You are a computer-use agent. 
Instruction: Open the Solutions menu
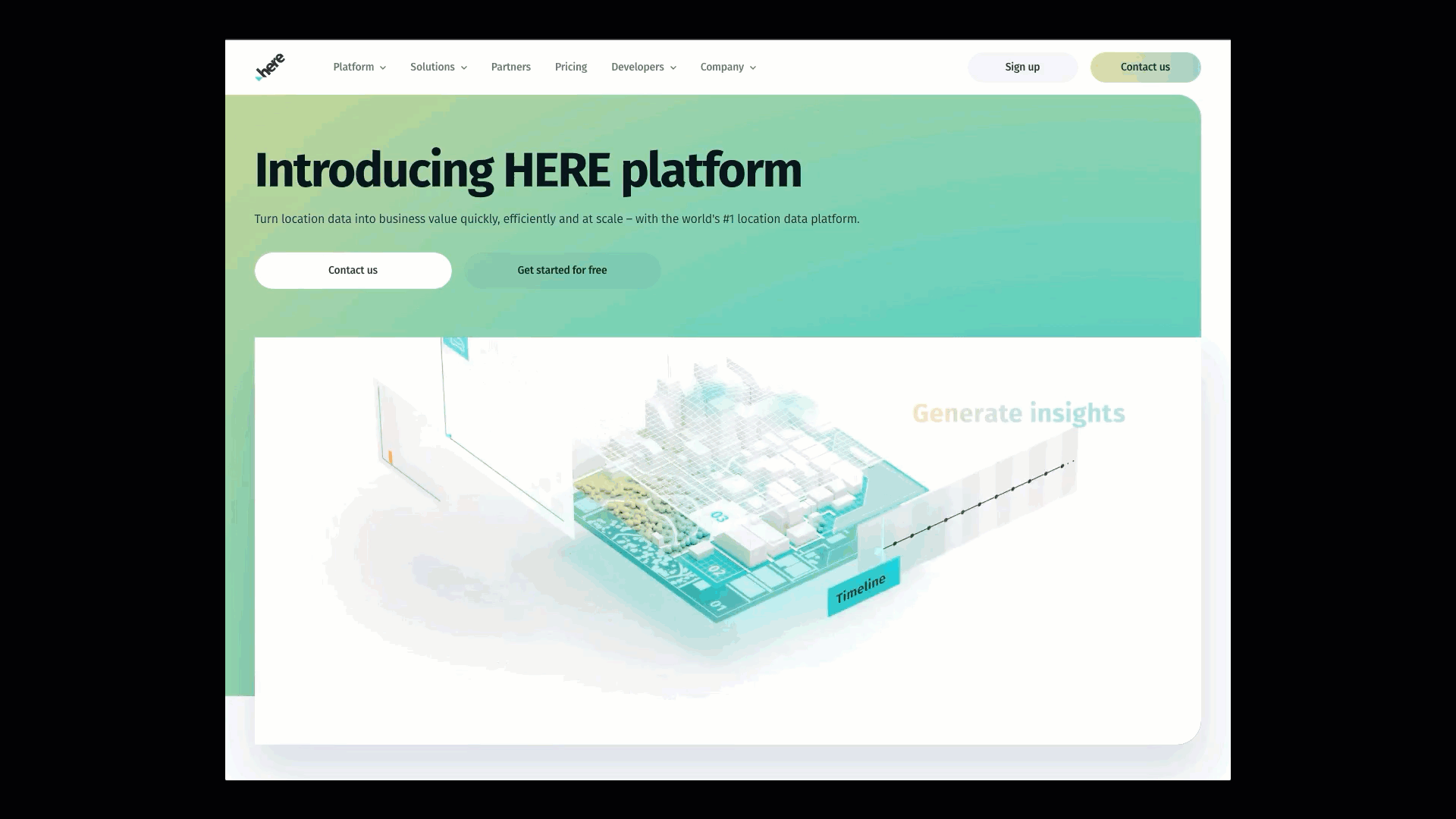click(x=438, y=67)
